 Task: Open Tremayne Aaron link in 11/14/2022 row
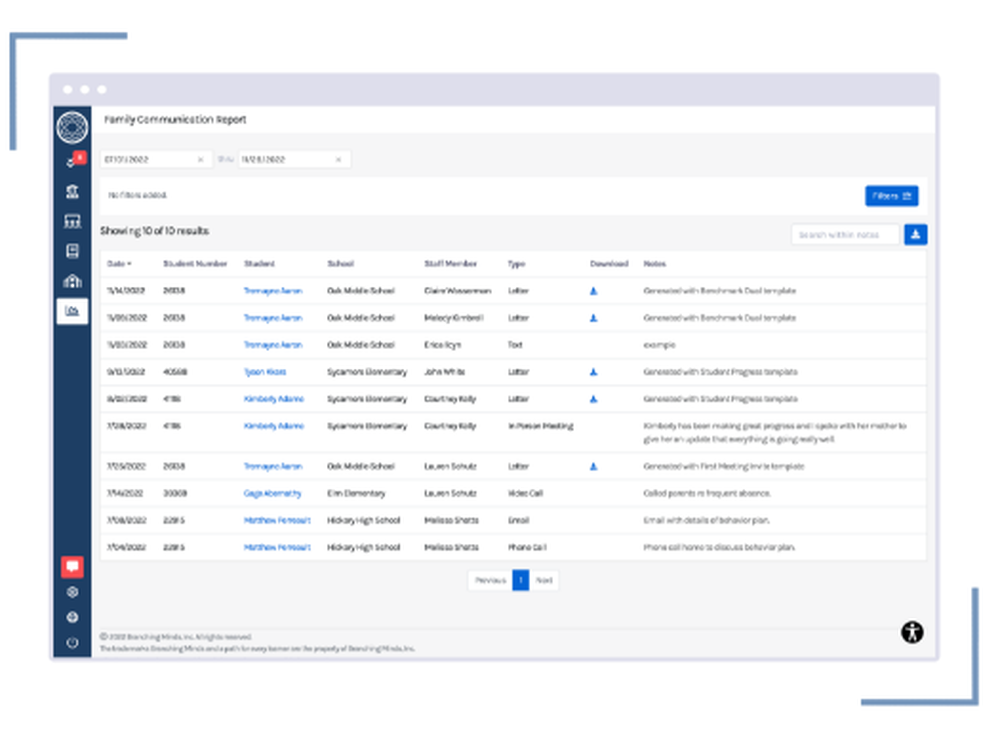[x=273, y=291]
